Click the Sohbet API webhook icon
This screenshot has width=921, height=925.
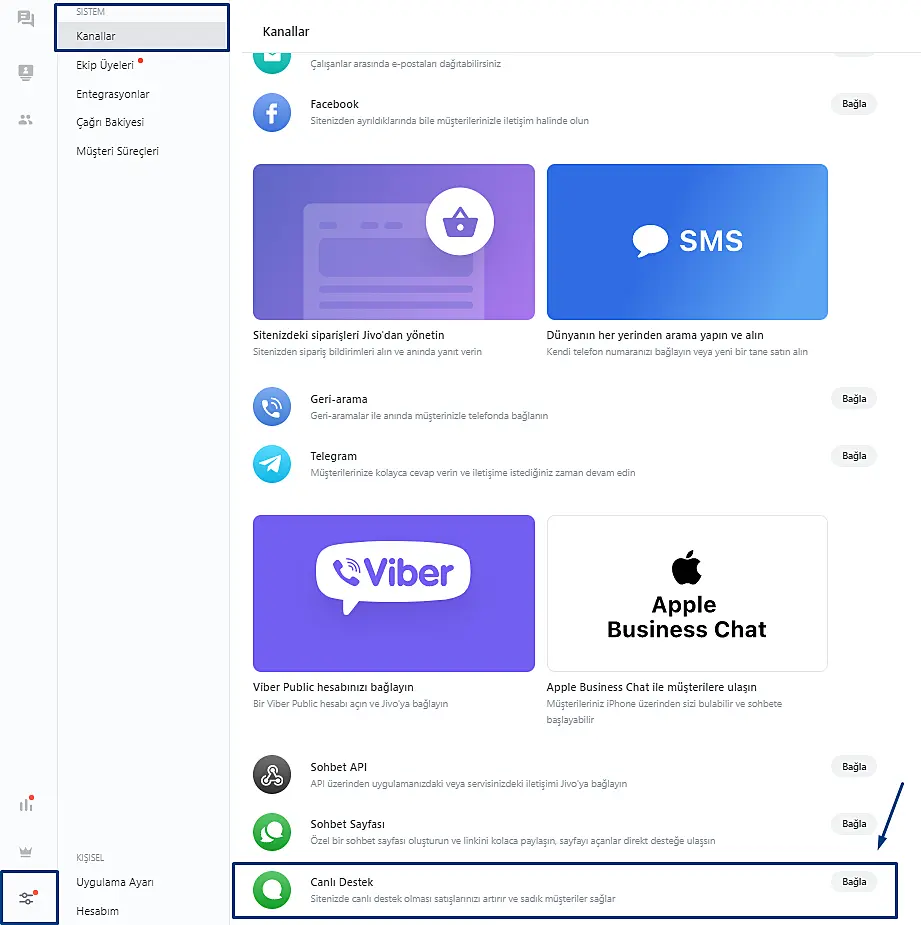pos(272,775)
